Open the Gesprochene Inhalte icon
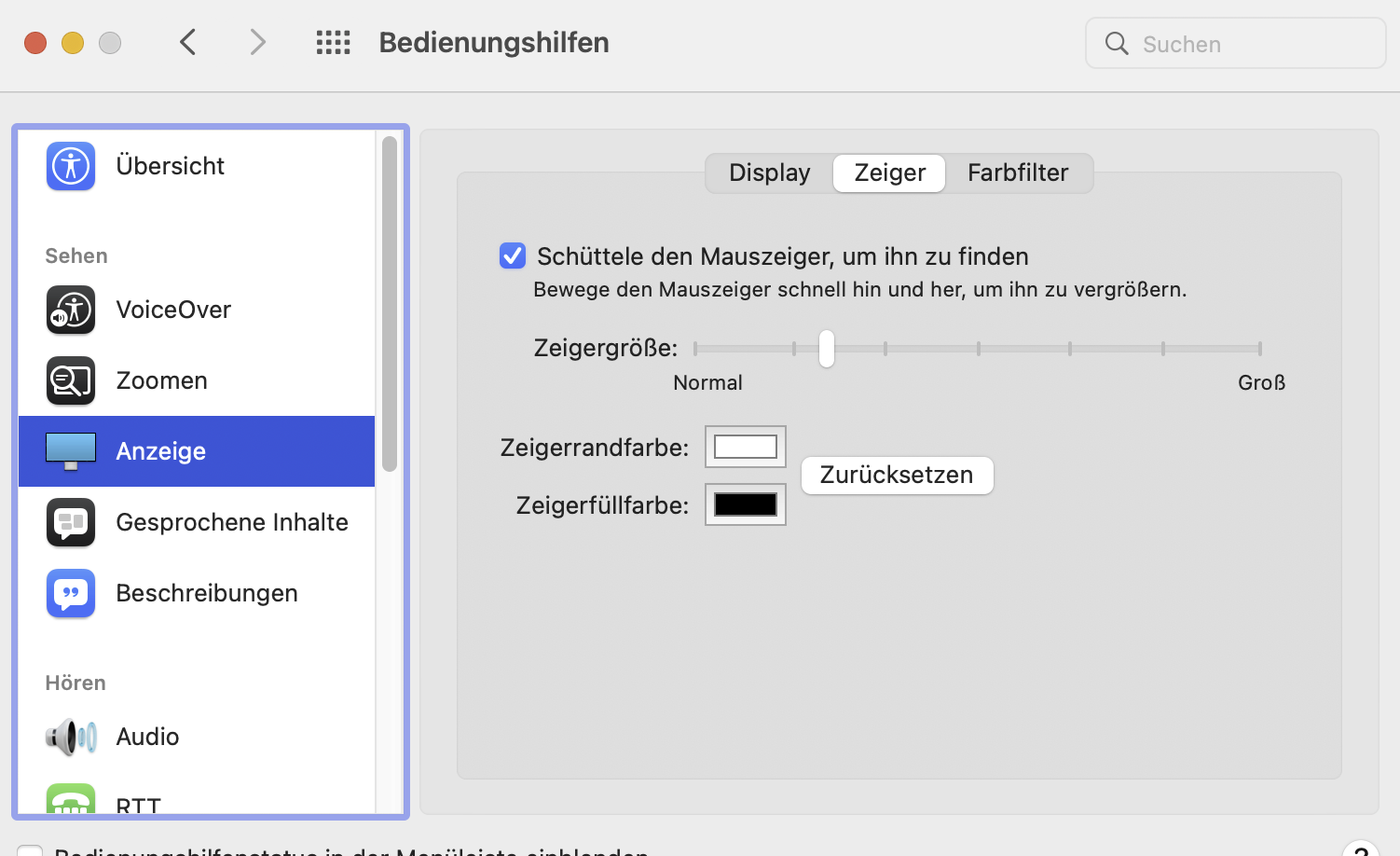Image resolution: width=1400 pixels, height=856 pixels. coord(71,522)
